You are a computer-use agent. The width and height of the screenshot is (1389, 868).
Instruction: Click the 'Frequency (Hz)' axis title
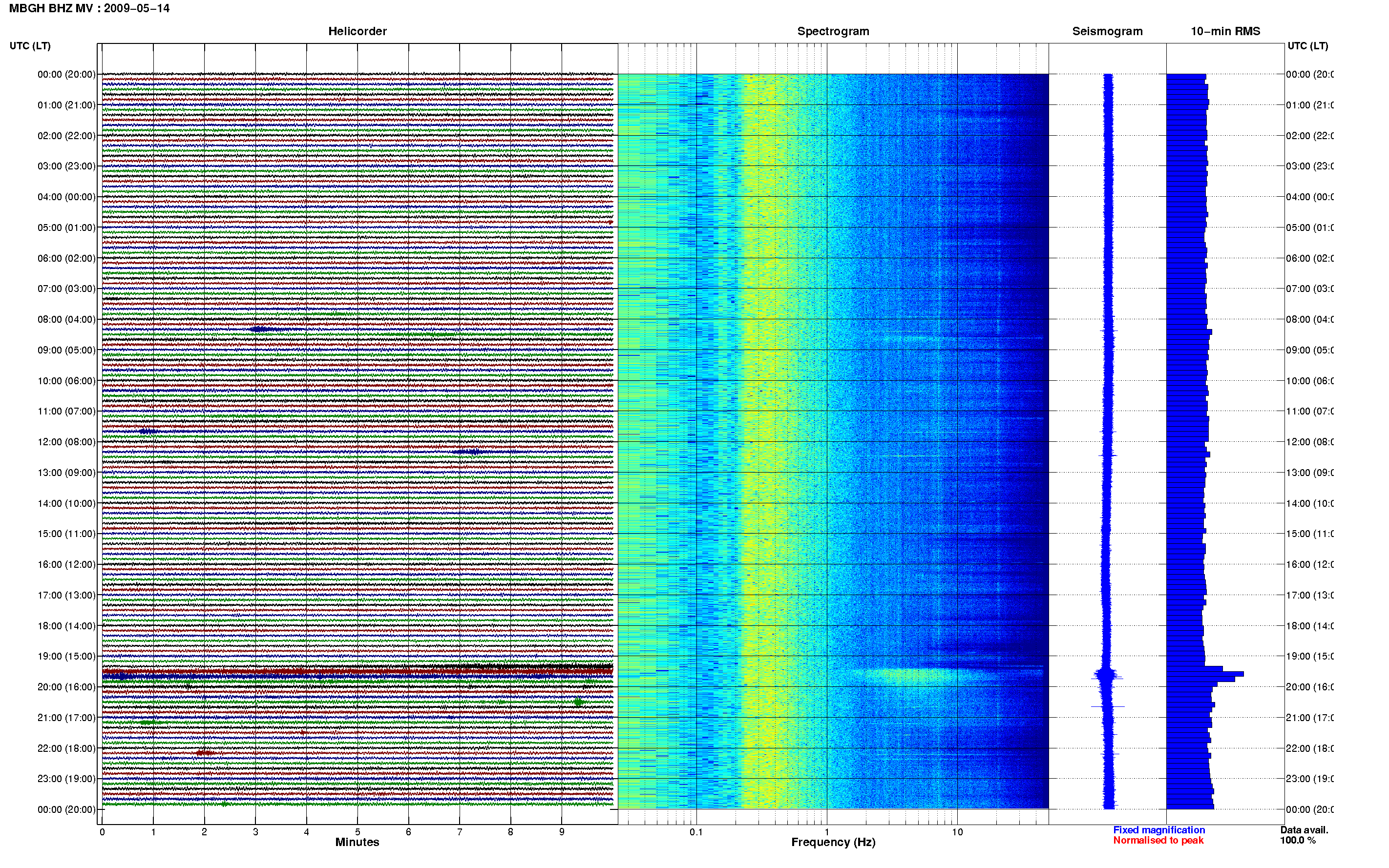pyautogui.click(x=833, y=843)
